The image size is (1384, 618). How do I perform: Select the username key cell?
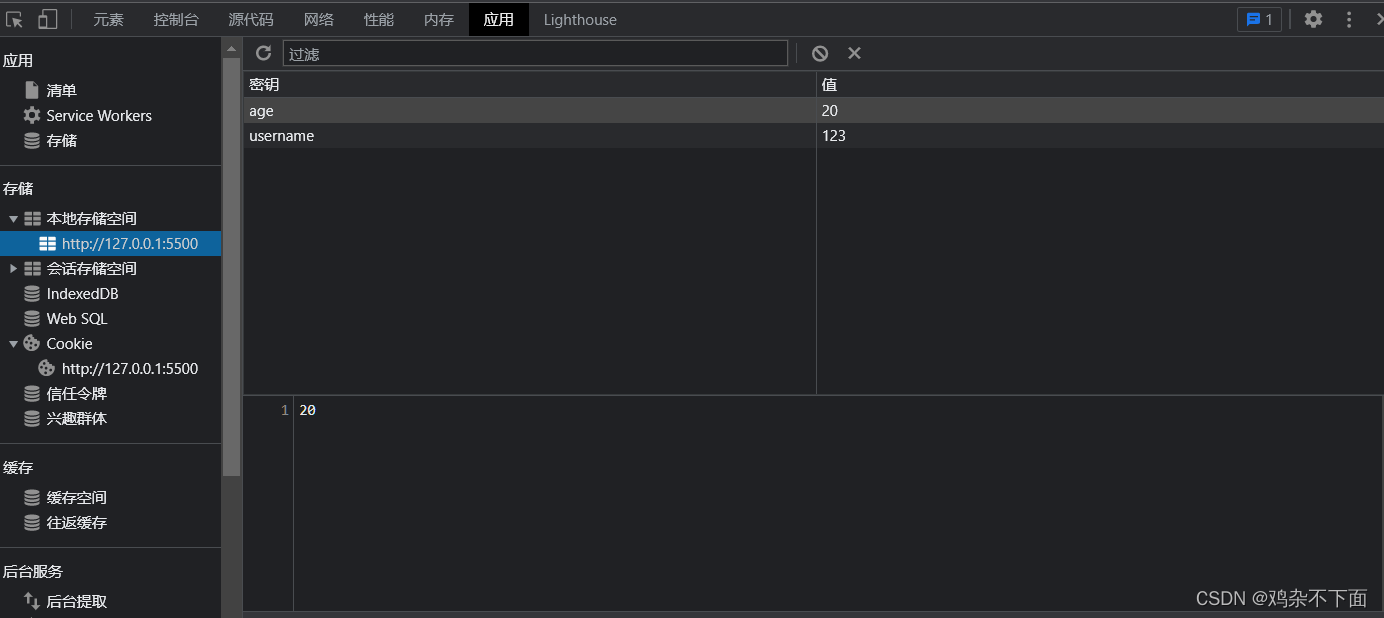pos(530,135)
